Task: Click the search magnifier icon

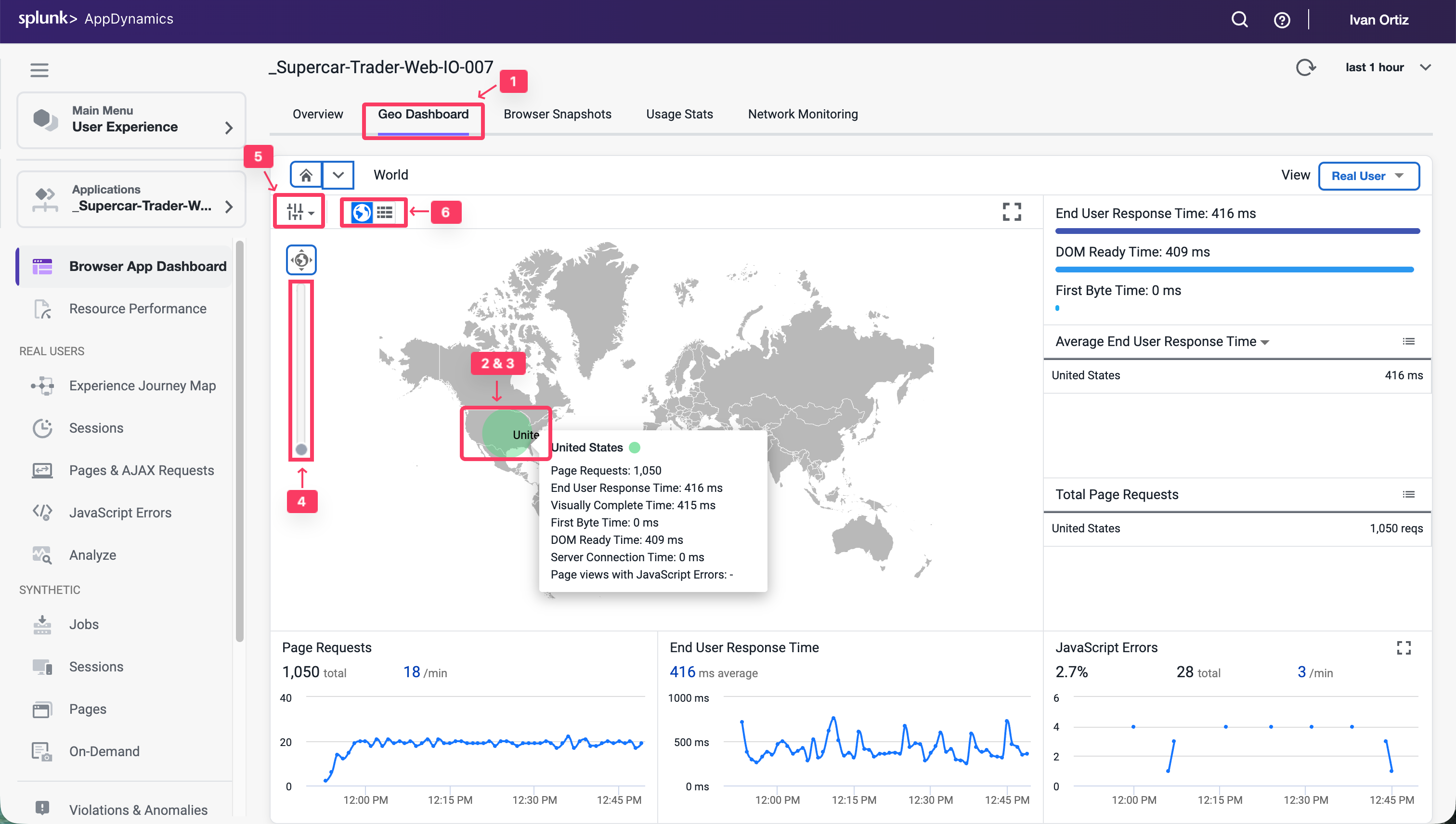Action: pyautogui.click(x=1239, y=20)
